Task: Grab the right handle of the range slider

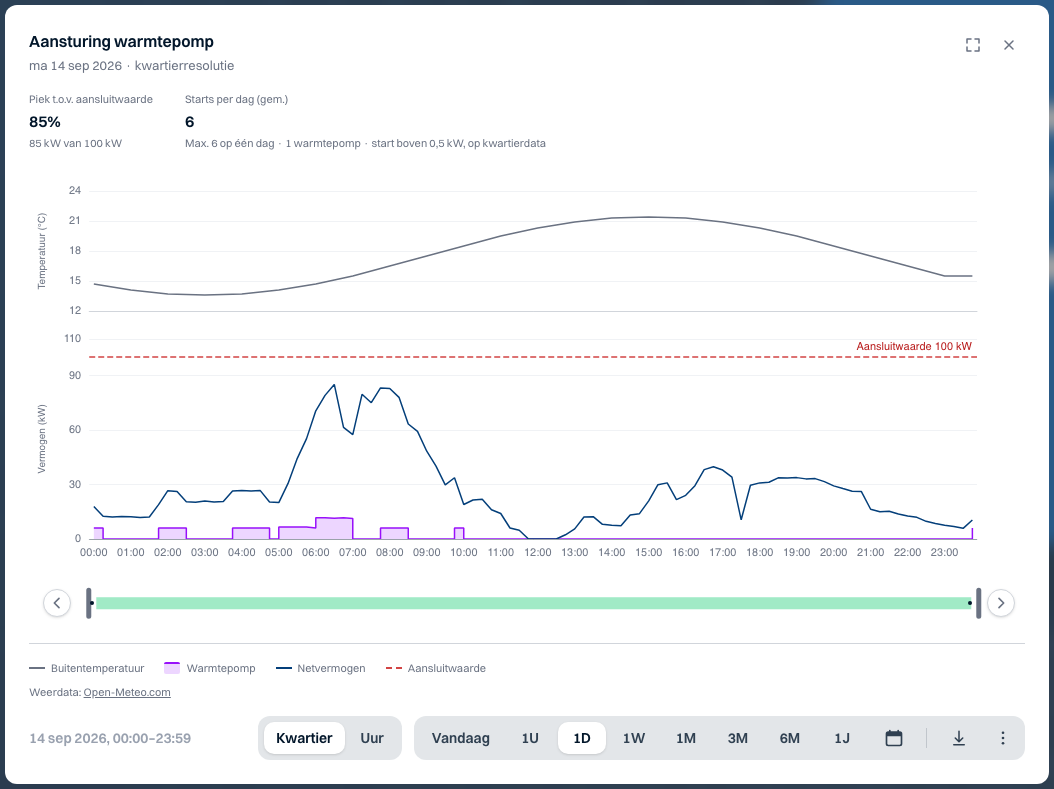Action: [978, 603]
